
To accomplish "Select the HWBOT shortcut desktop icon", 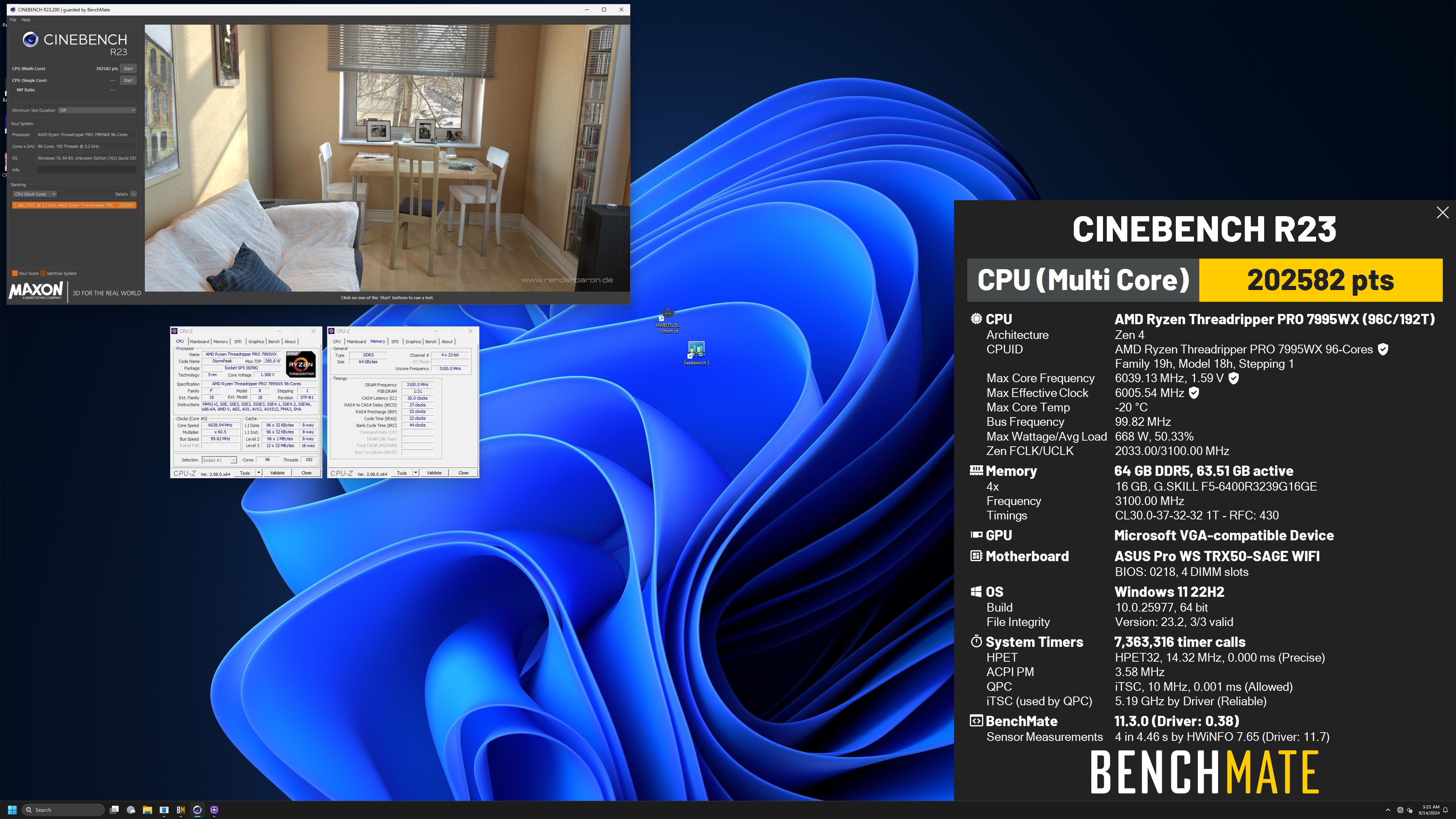I will pyautogui.click(x=667, y=320).
